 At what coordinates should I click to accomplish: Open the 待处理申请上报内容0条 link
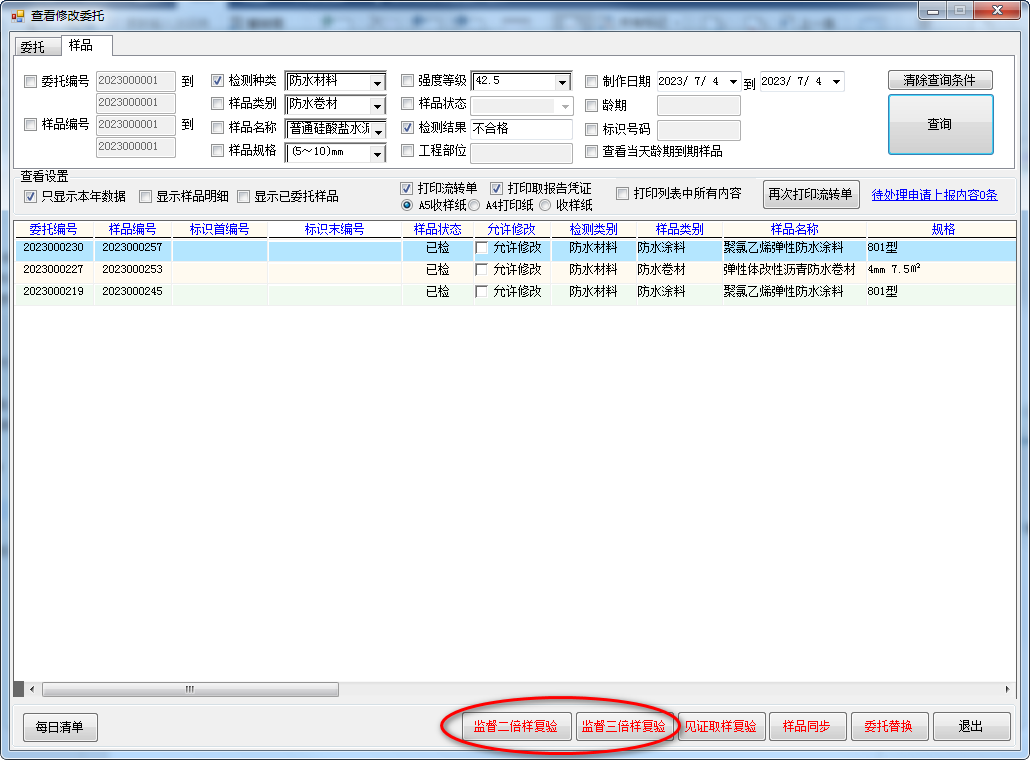pos(934,195)
